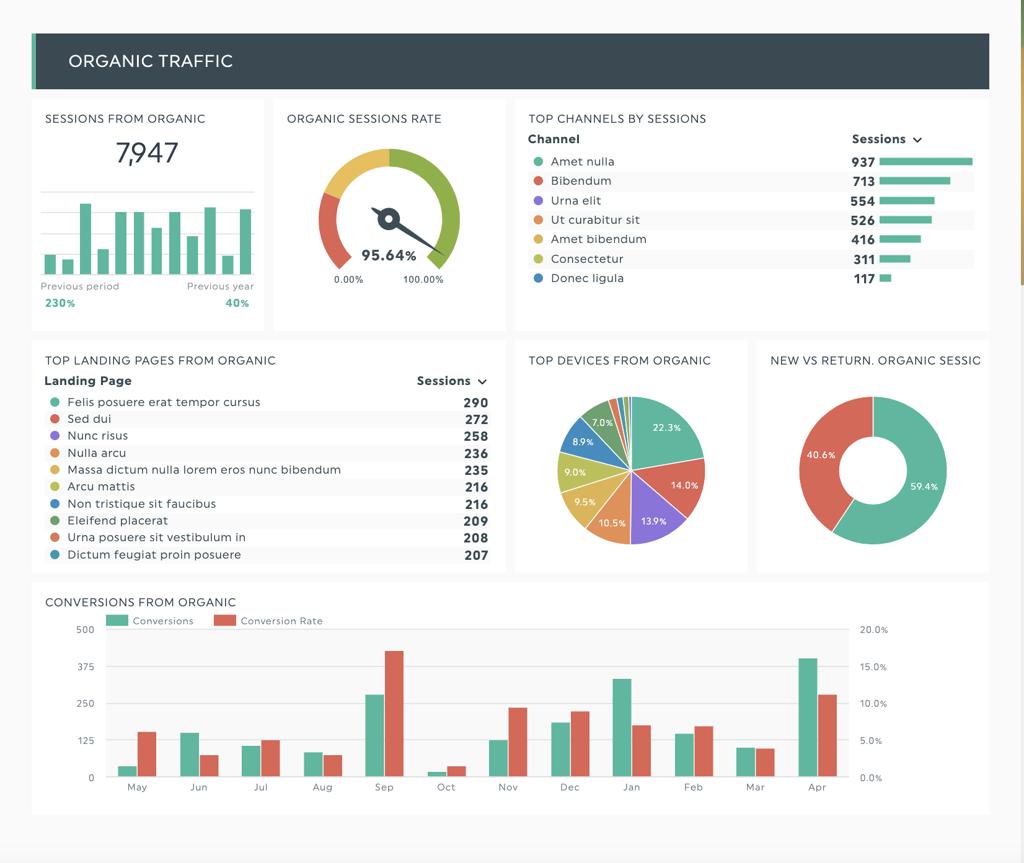The width and height of the screenshot is (1024, 863).
Task: Click the Amet nulla sessions progress bar
Action: (926, 161)
